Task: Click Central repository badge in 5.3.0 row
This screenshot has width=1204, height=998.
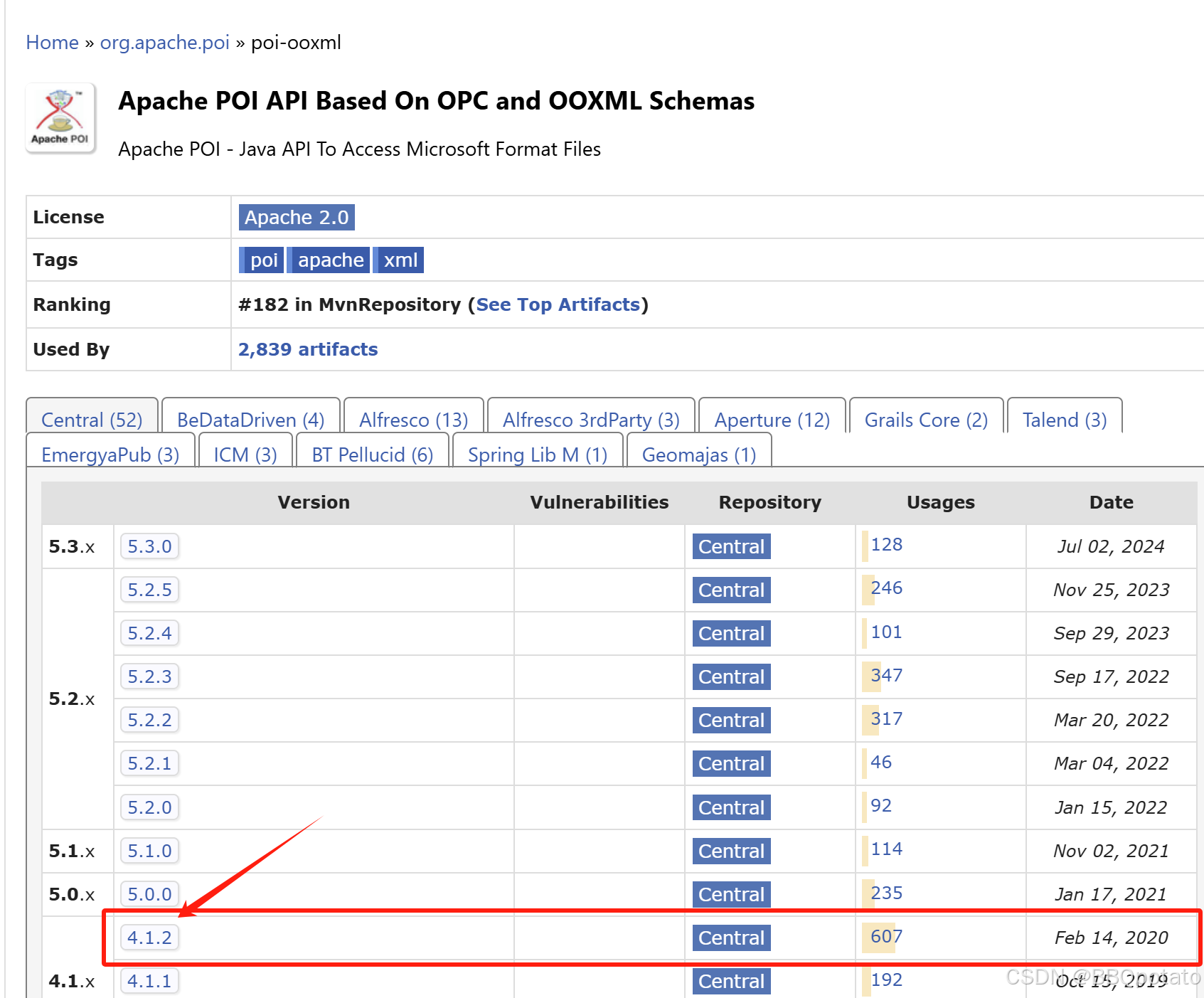Action: pyautogui.click(x=731, y=546)
